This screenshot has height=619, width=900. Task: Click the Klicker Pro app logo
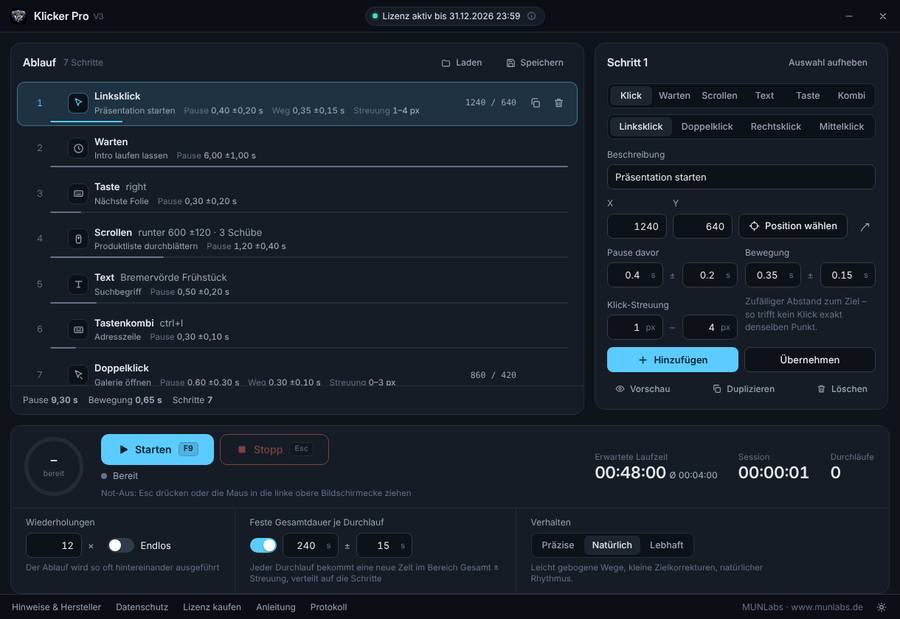18,16
